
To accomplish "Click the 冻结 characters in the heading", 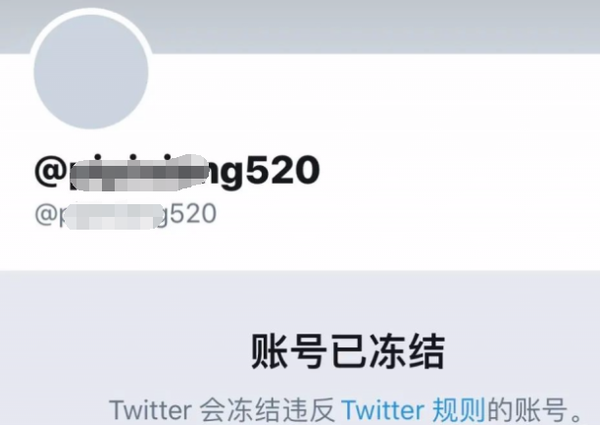I will tap(406, 351).
